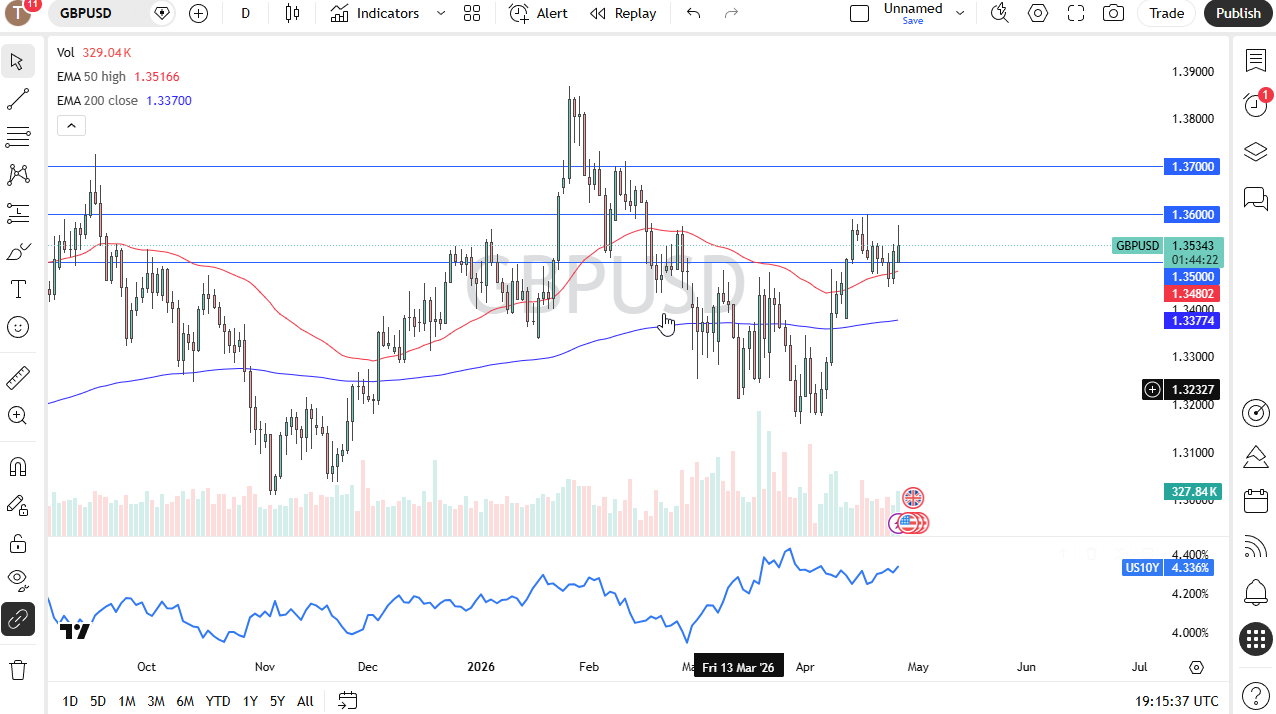Viewport: 1276px width, 714px height.
Task: Toggle magnet mode in the drawing toolbar
Action: click(17, 466)
